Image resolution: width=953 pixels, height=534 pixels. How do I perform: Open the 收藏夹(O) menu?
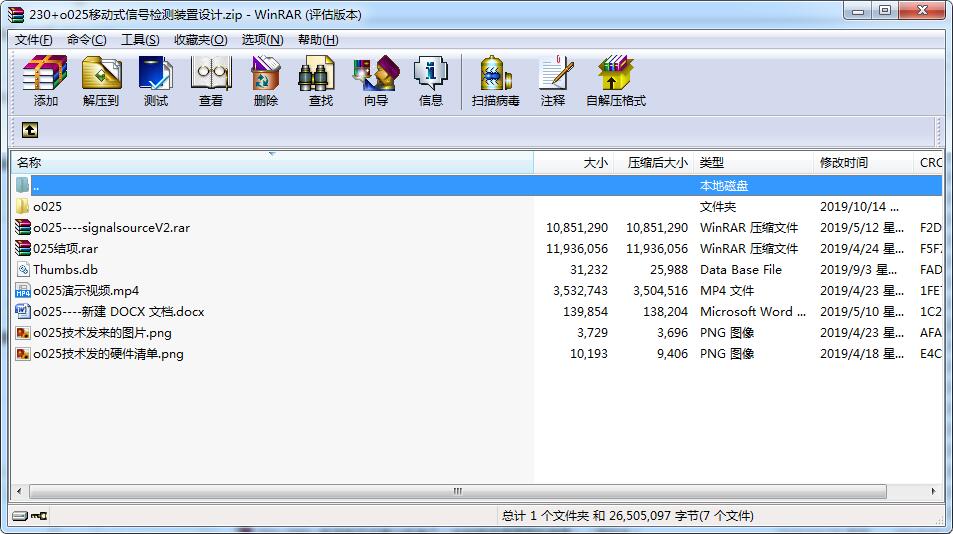(x=201, y=39)
